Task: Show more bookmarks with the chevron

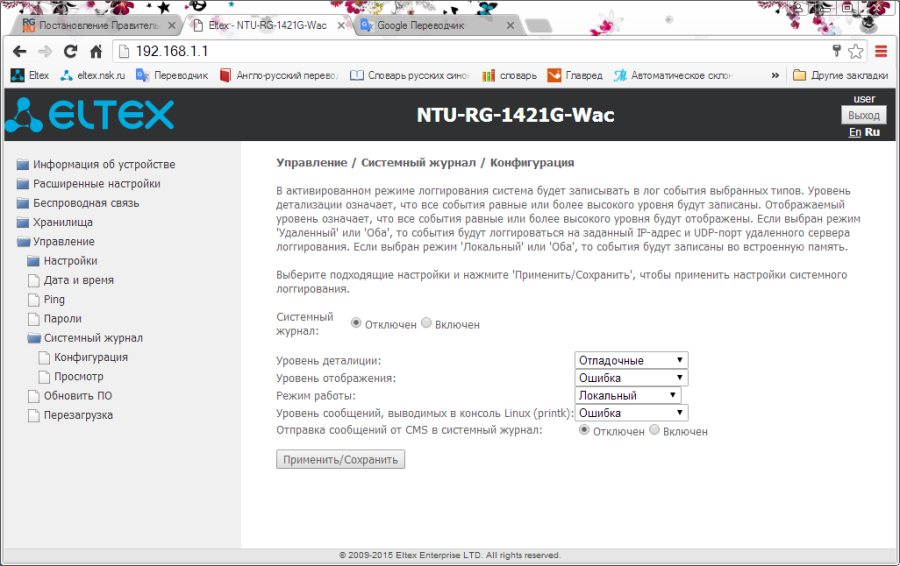Action: coord(775,75)
